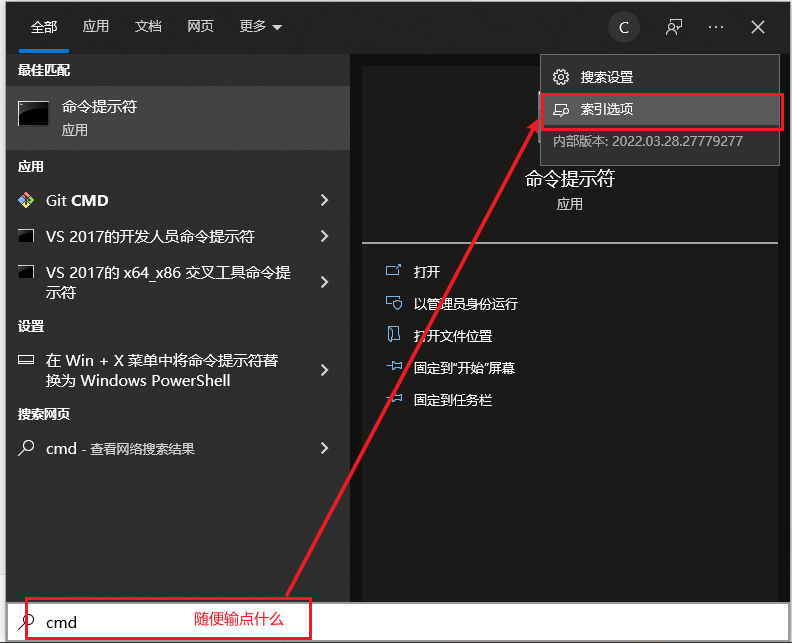
Task: Open the Win + X 菜单 PowerShell setting
Action: (178, 370)
